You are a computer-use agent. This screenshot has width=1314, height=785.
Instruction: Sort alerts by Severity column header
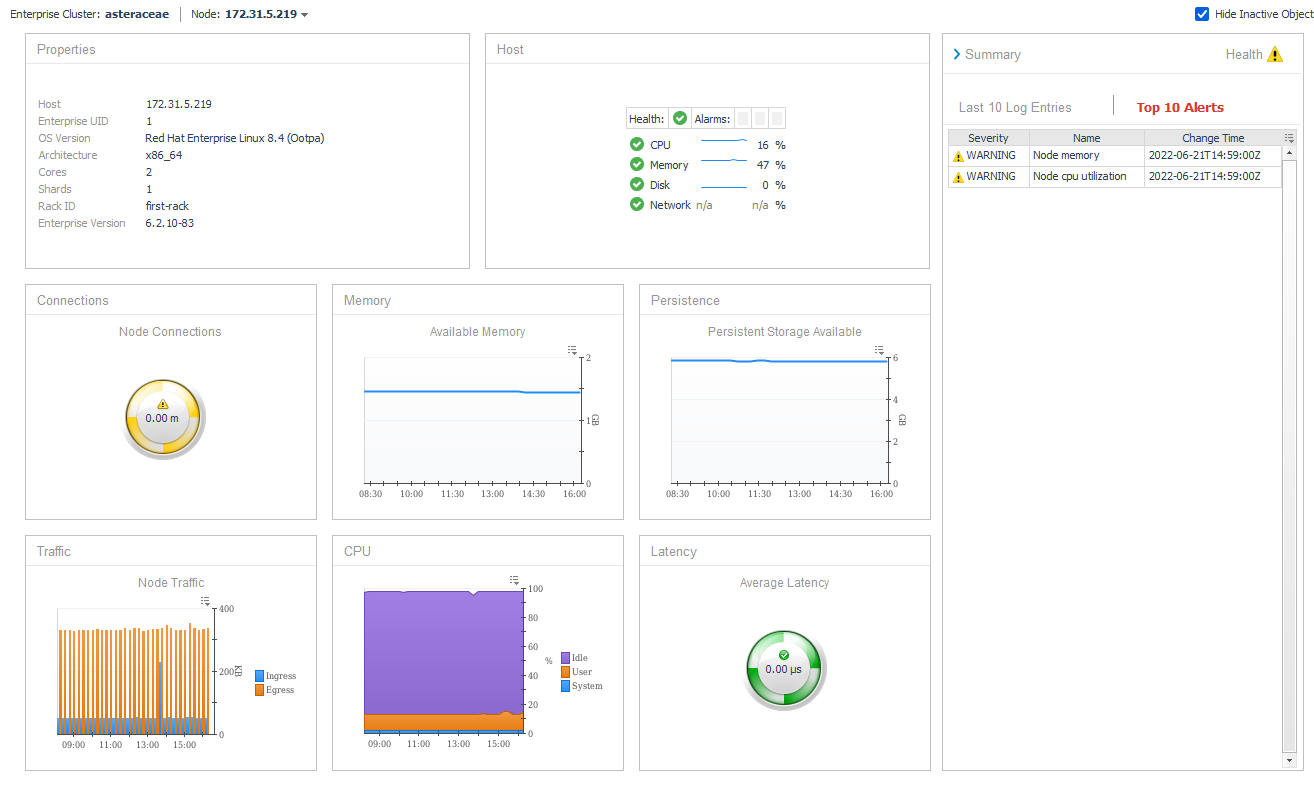(988, 138)
